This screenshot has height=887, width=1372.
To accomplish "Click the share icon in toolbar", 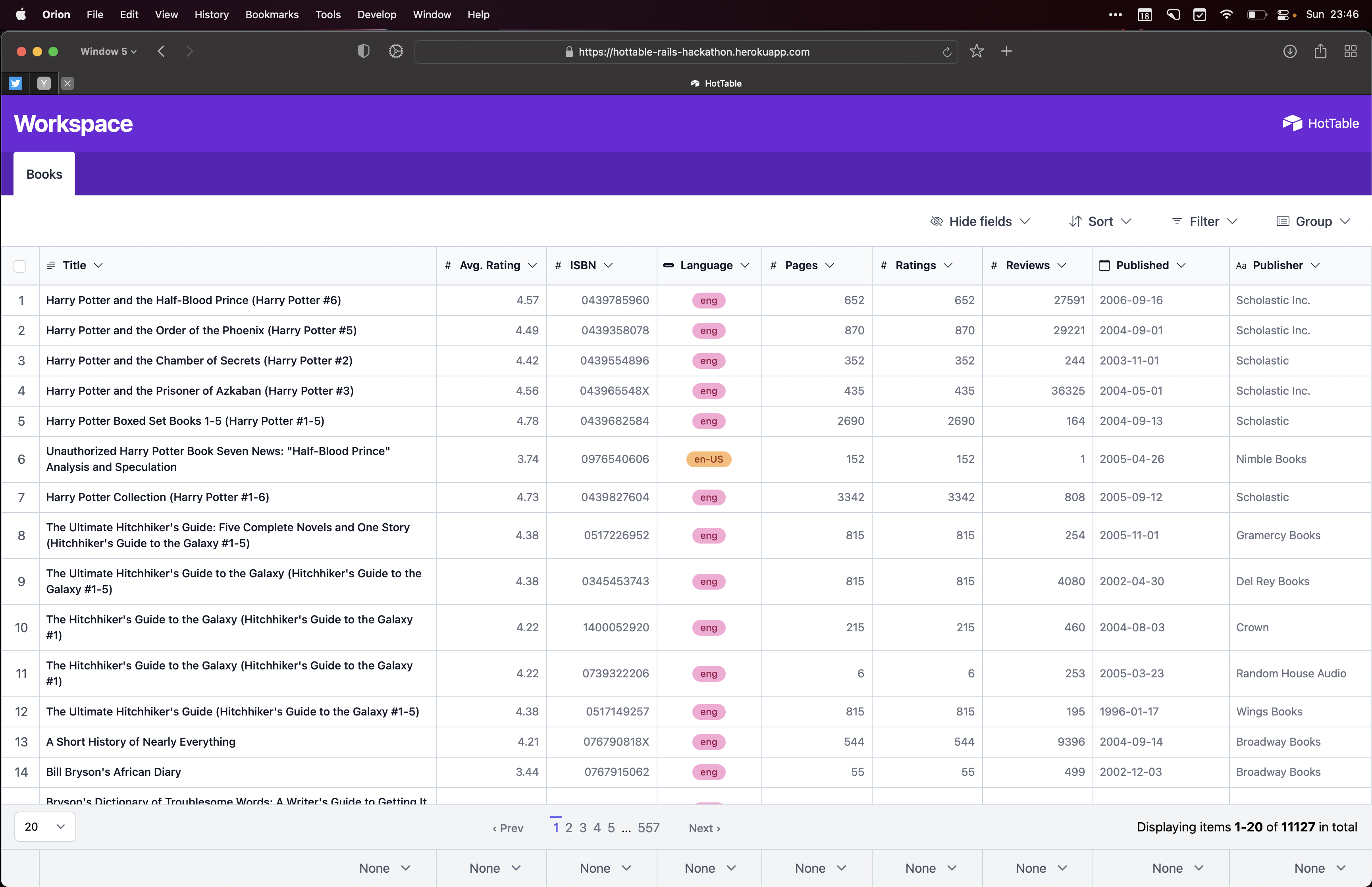I will (1320, 51).
